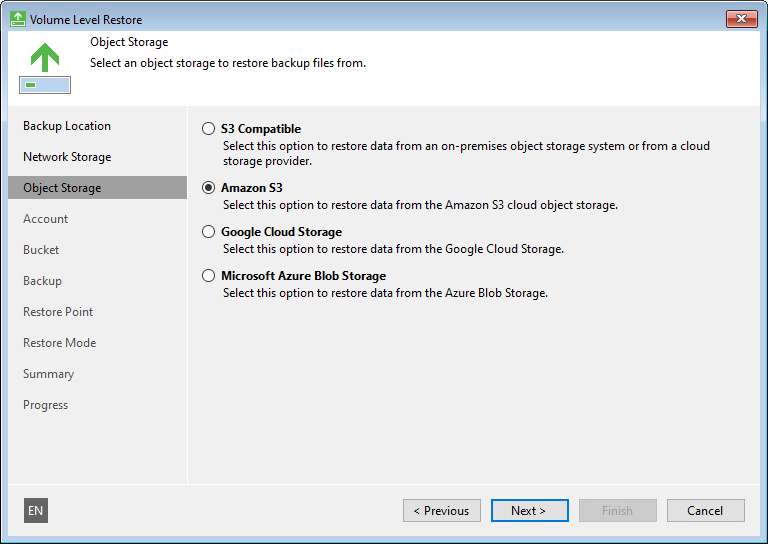
Task: Open the Account step in sidebar
Action: pos(45,219)
